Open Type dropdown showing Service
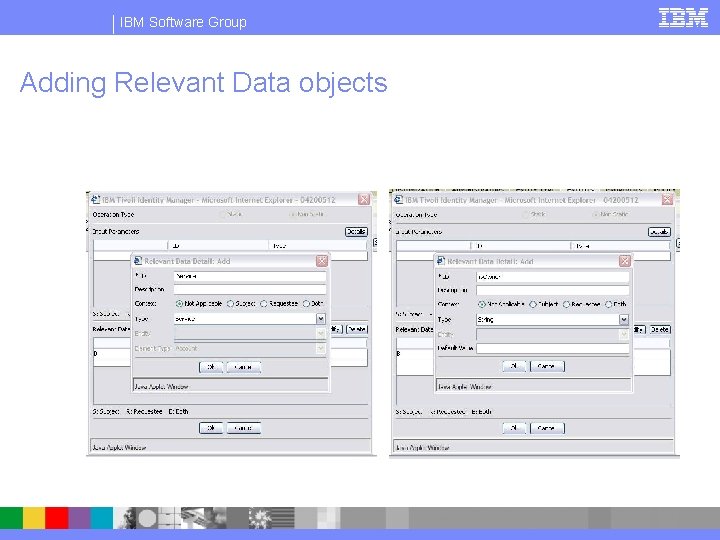Image resolution: width=720 pixels, height=540 pixels. pyautogui.click(x=321, y=319)
